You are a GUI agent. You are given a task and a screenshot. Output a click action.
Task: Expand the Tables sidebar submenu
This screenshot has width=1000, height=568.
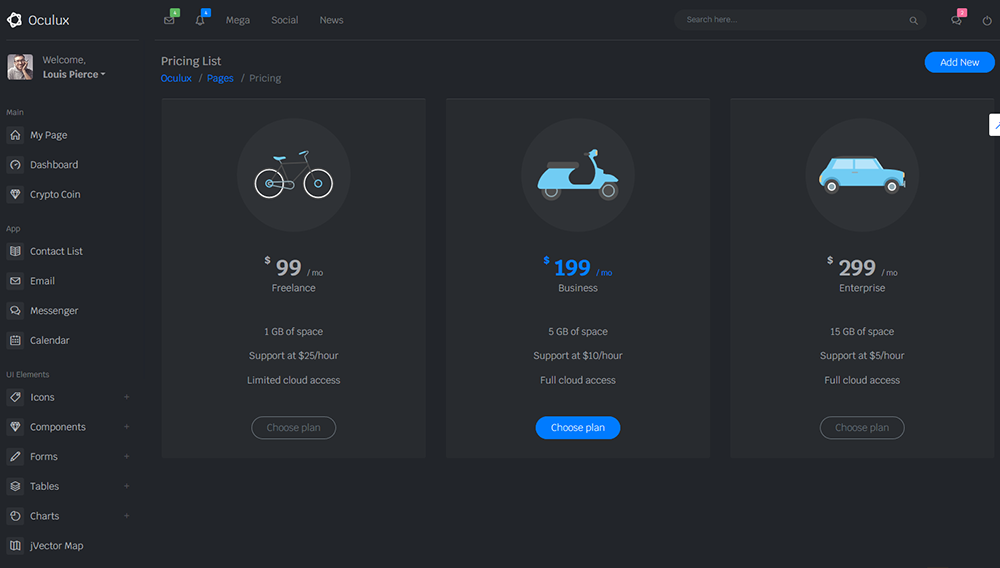[126, 486]
